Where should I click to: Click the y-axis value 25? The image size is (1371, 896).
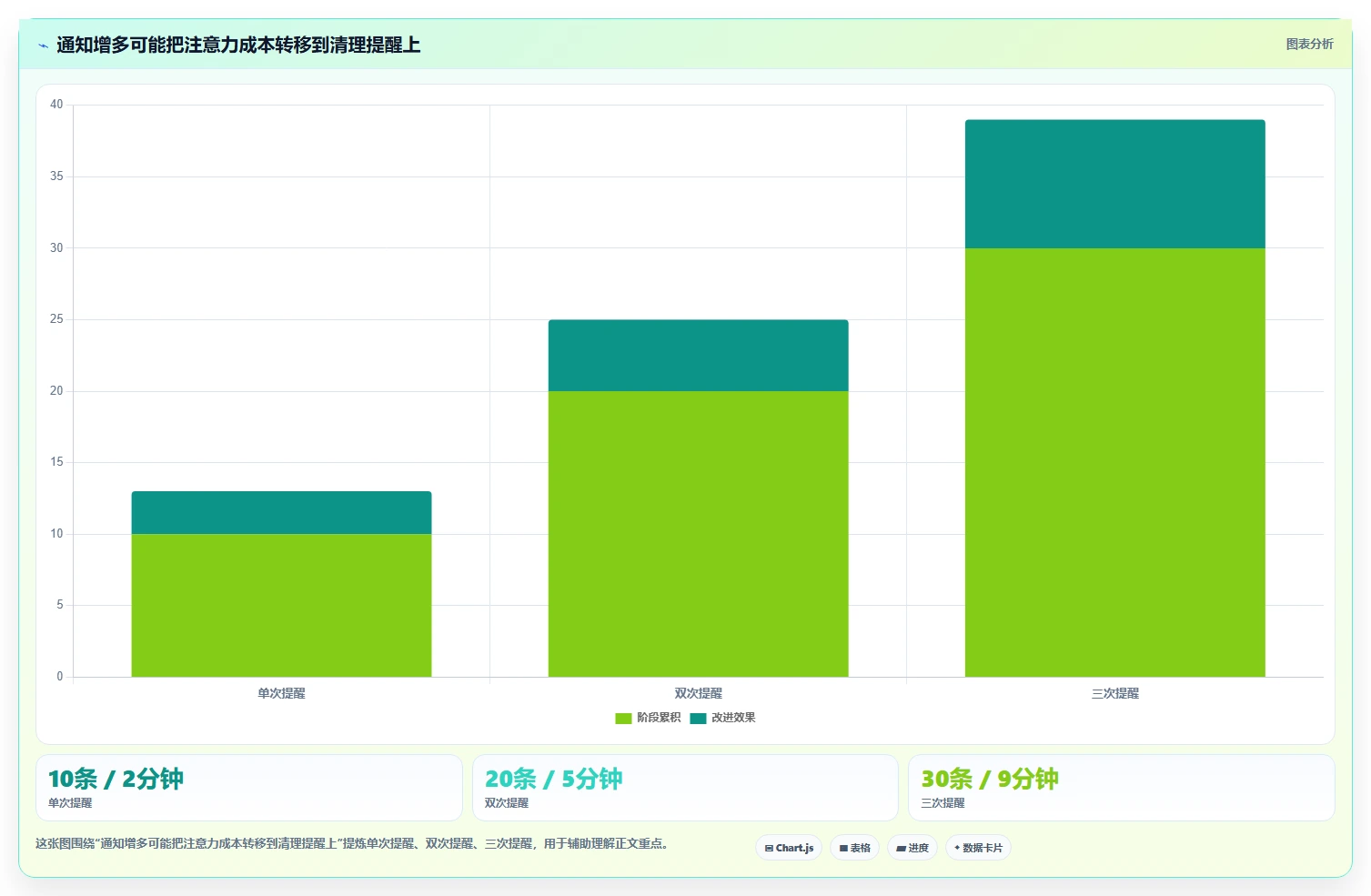tap(56, 319)
